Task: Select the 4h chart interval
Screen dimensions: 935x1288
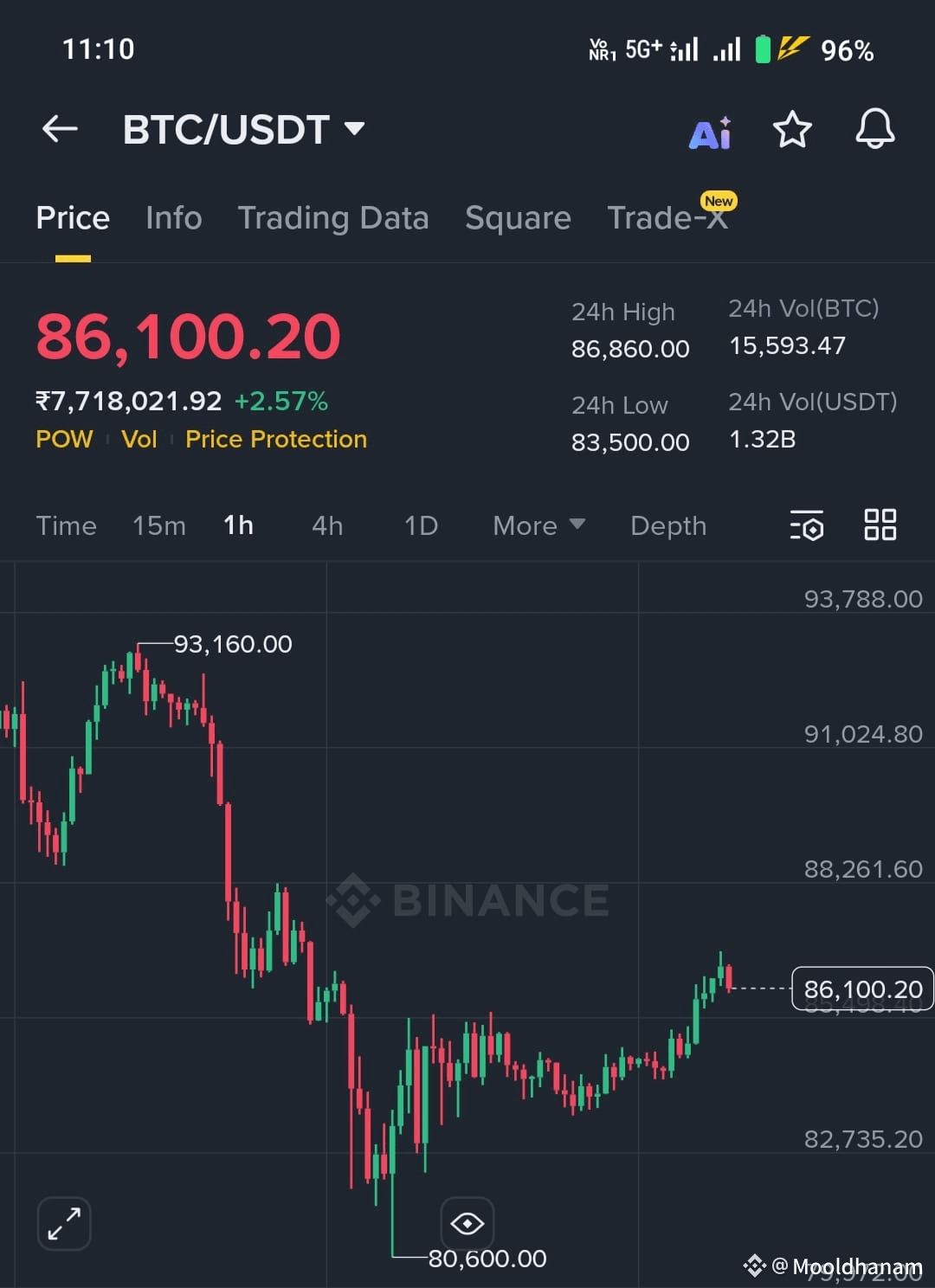Action: tap(327, 526)
